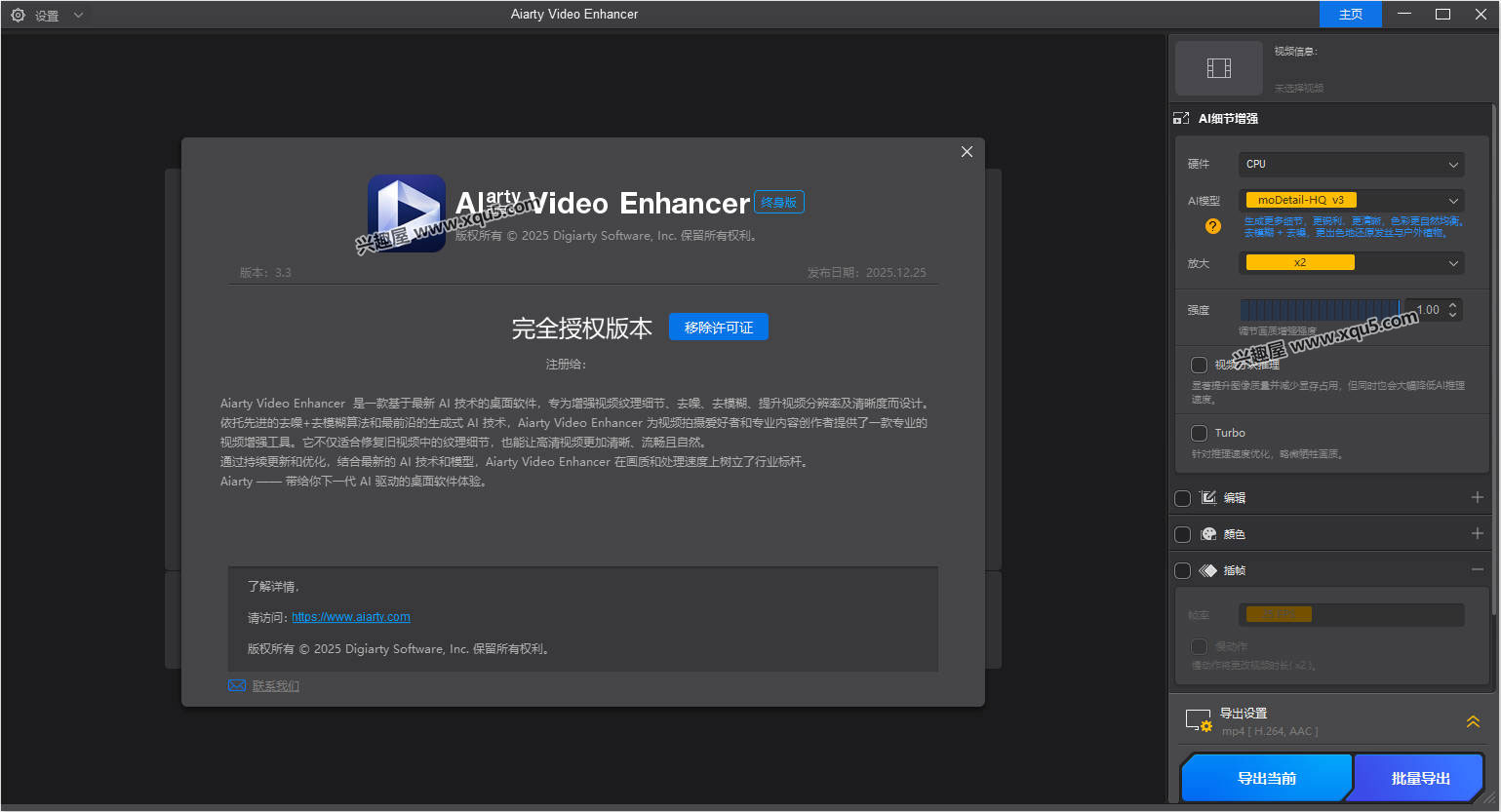Click the help question mark next to AI模型
Image resolution: width=1501 pixels, height=812 pixels.
point(1212,226)
